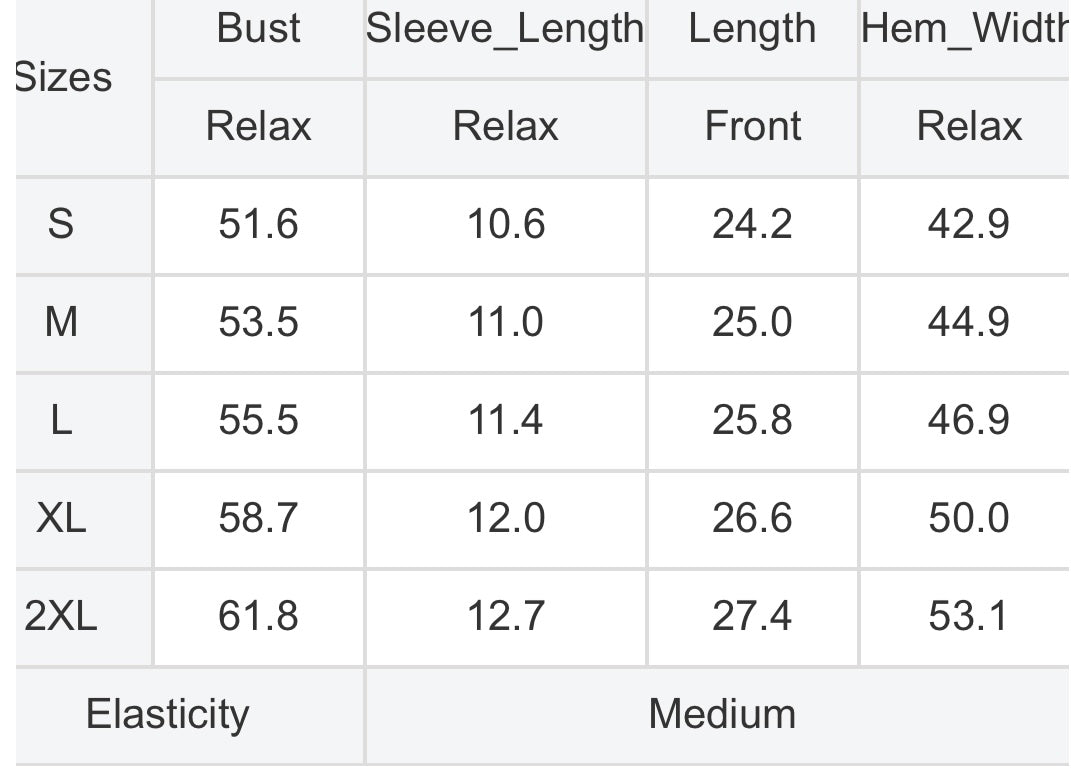
Task: Click the XL row label
Action: coord(83,518)
